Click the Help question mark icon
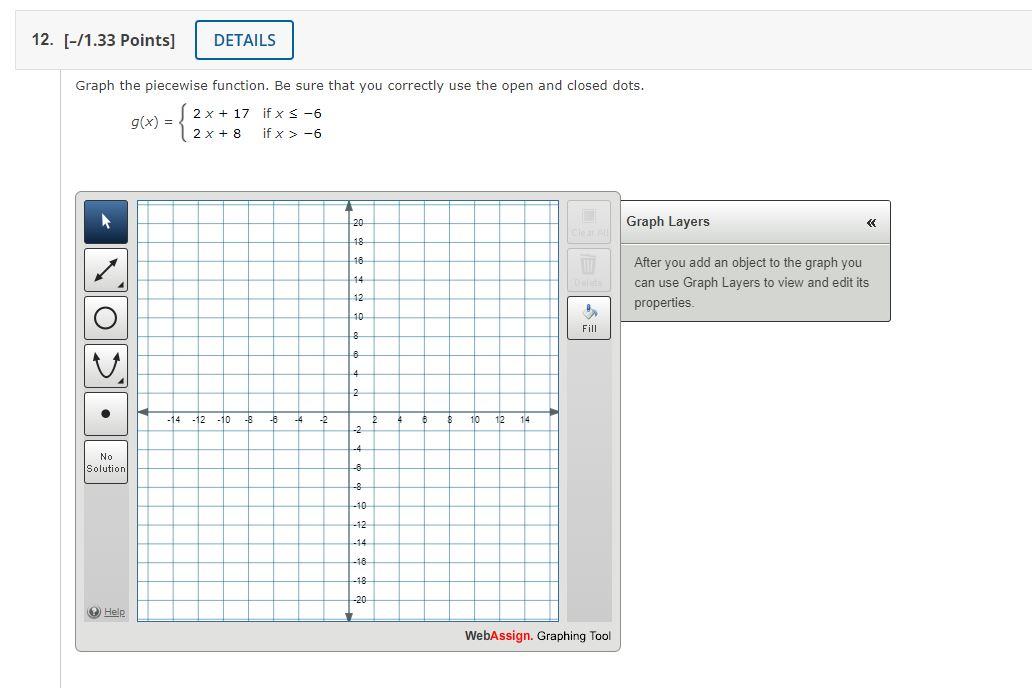The width and height of the screenshot is (1032, 688). [94, 611]
